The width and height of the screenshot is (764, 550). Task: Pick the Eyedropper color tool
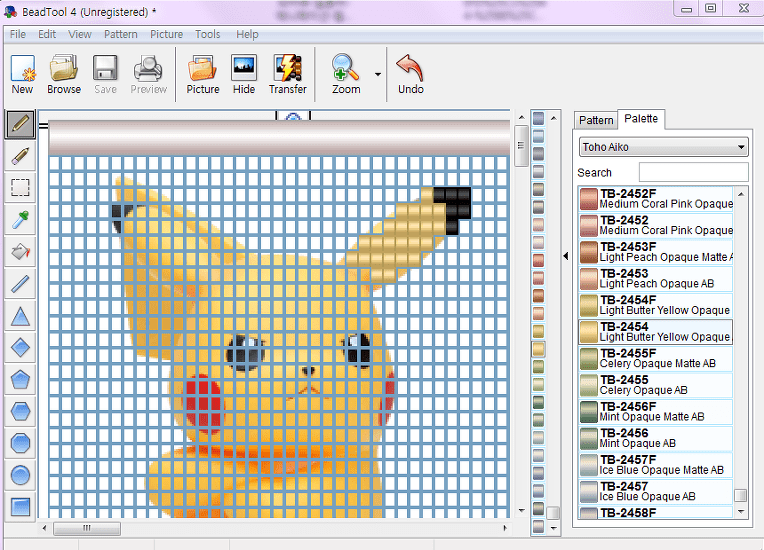coord(20,220)
